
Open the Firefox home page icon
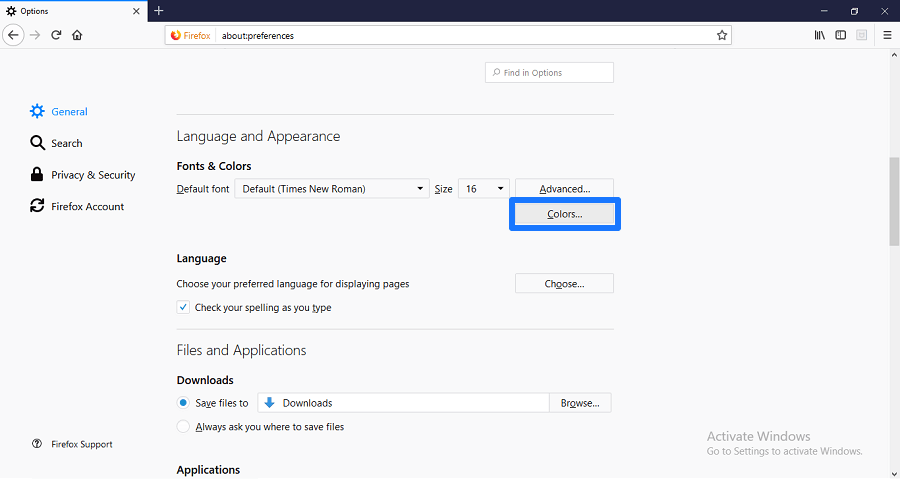pyautogui.click(x=77, y=35)
